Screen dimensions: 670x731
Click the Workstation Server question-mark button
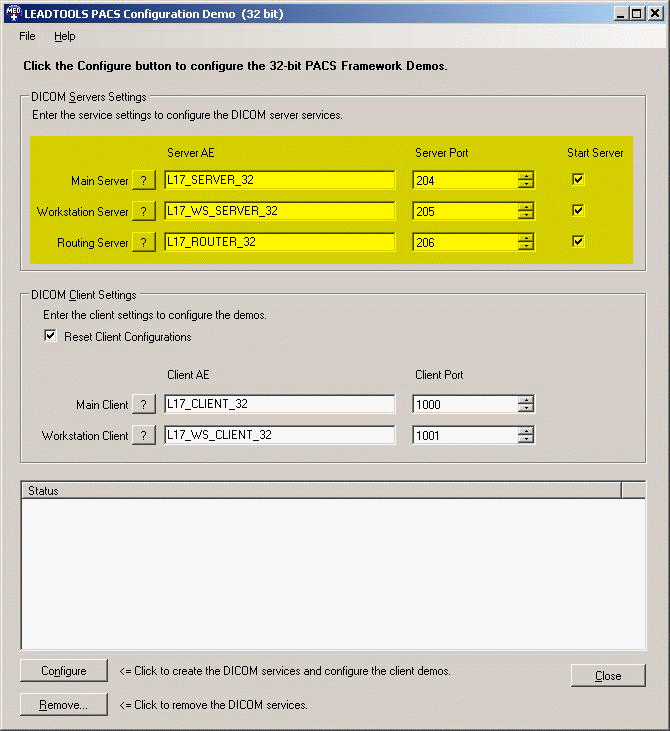144,212
